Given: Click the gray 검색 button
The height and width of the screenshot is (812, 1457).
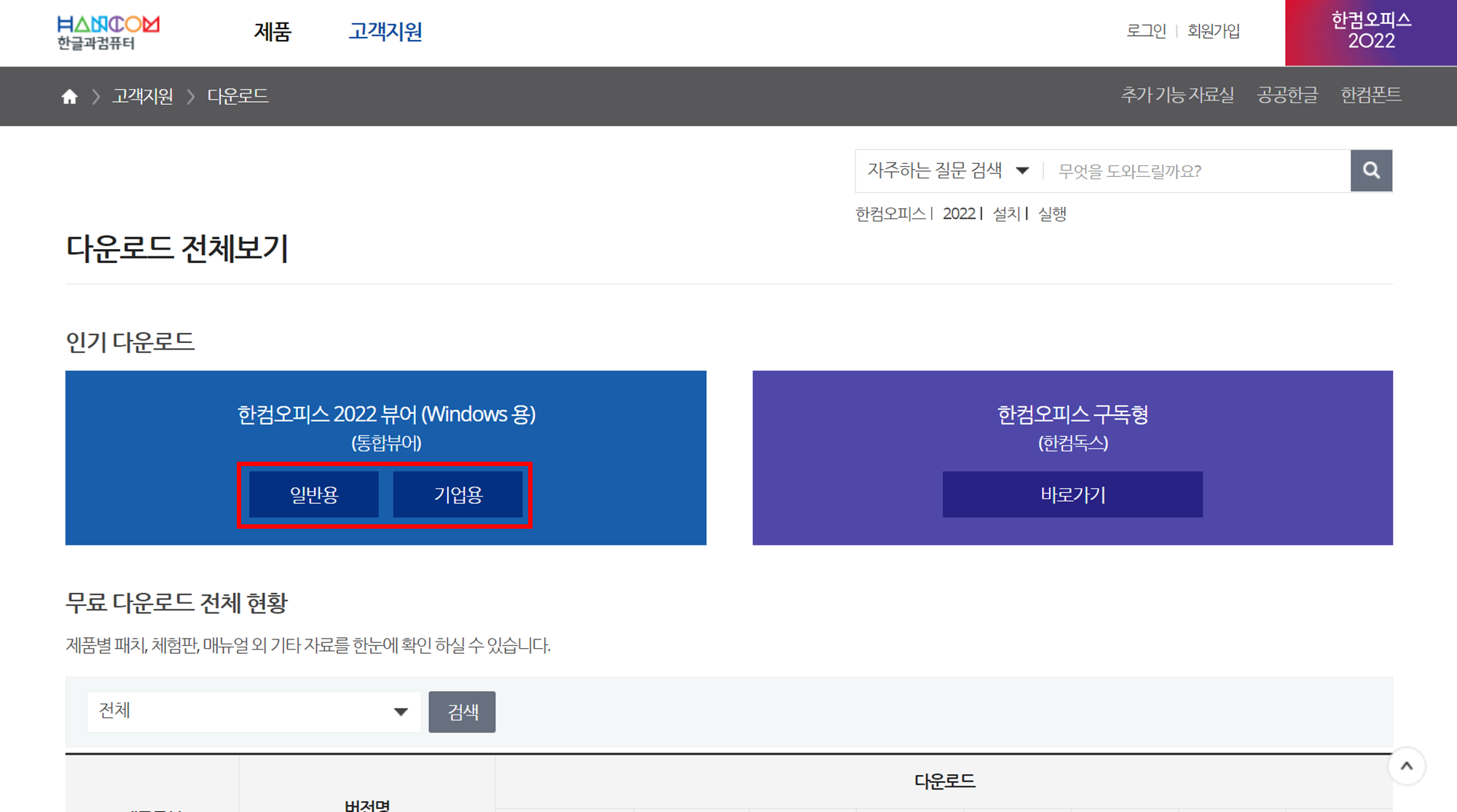Looking at the screenshot, I should click(462, 712).
